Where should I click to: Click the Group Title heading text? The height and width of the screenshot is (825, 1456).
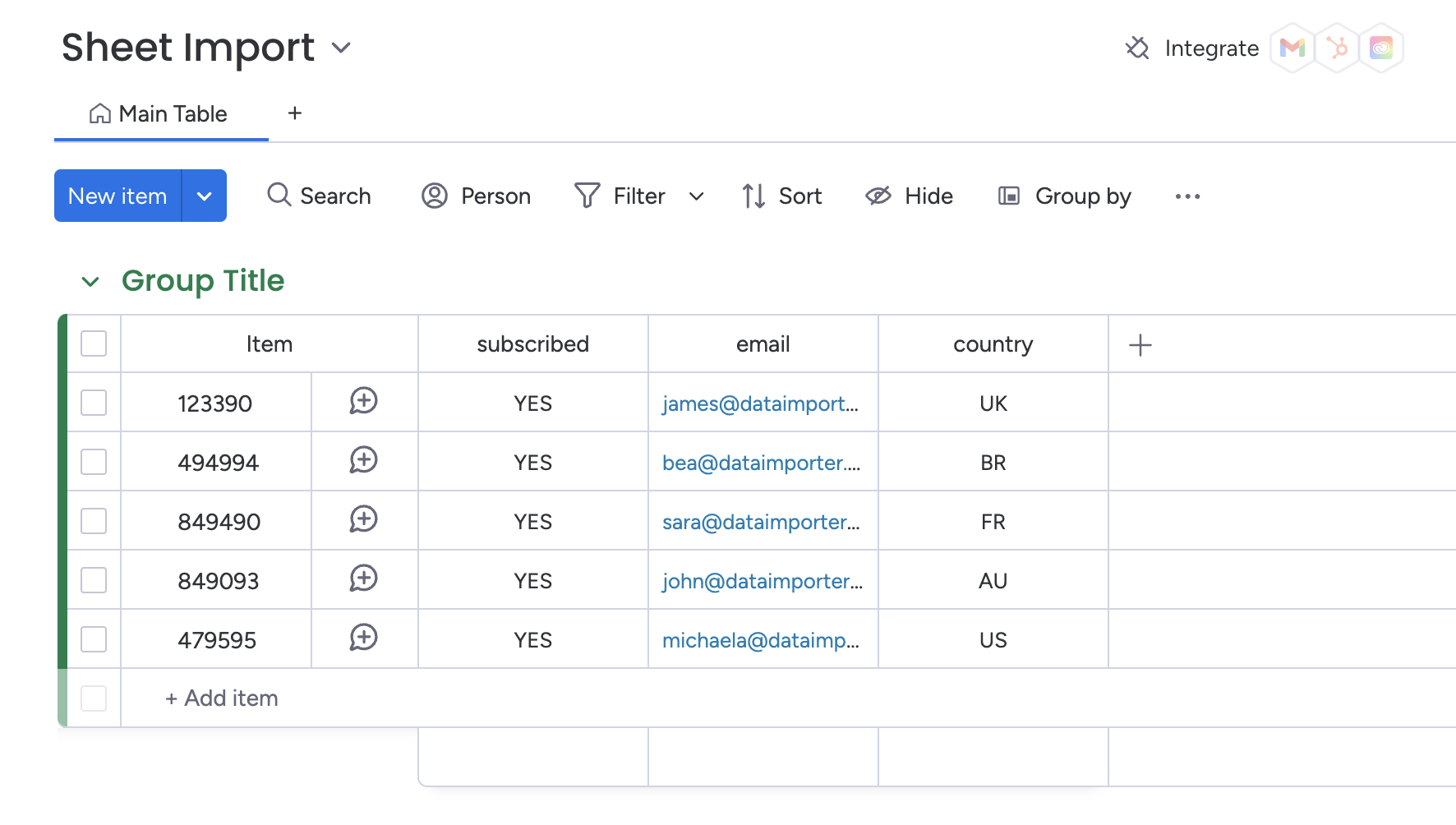tap(203, 281)
